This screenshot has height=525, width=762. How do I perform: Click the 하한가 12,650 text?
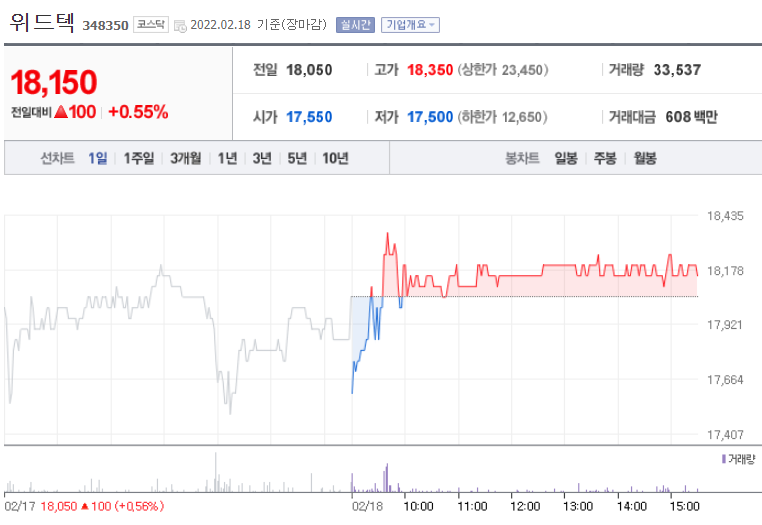(502, 117)
